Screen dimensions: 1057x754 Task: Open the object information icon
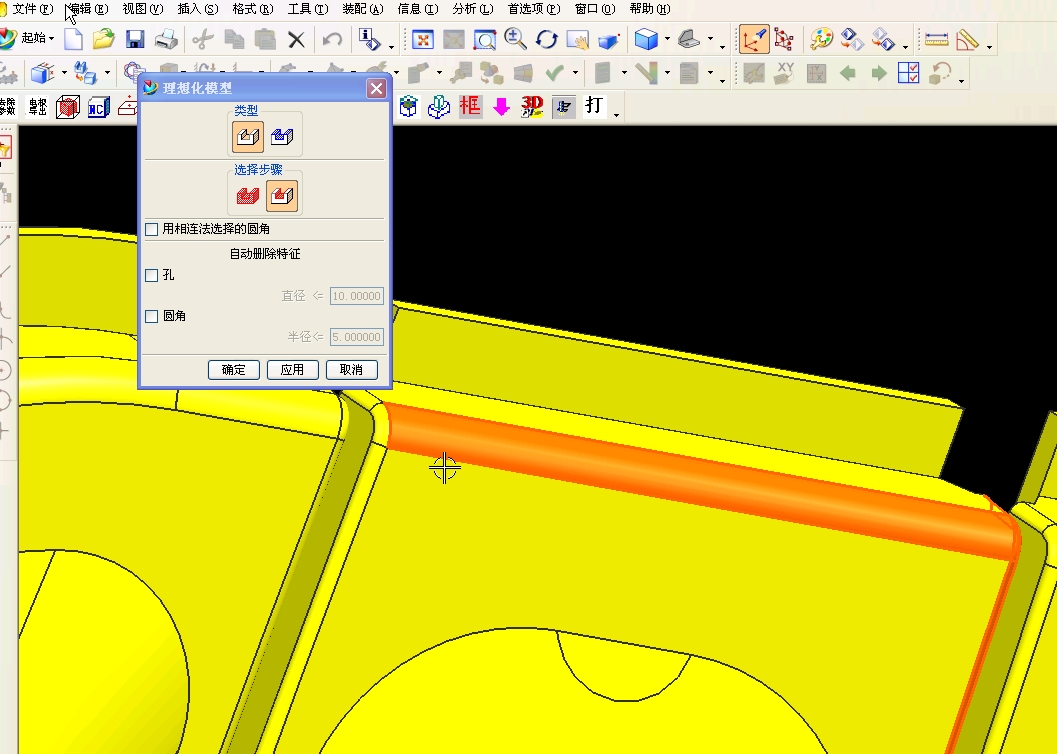pyautogui.click(x=369, y=39)
